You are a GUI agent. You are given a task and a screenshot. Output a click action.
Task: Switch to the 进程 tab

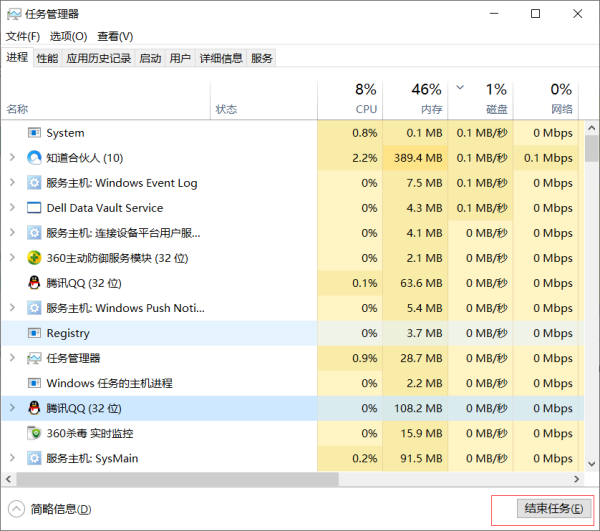click(x=17, y=57)
